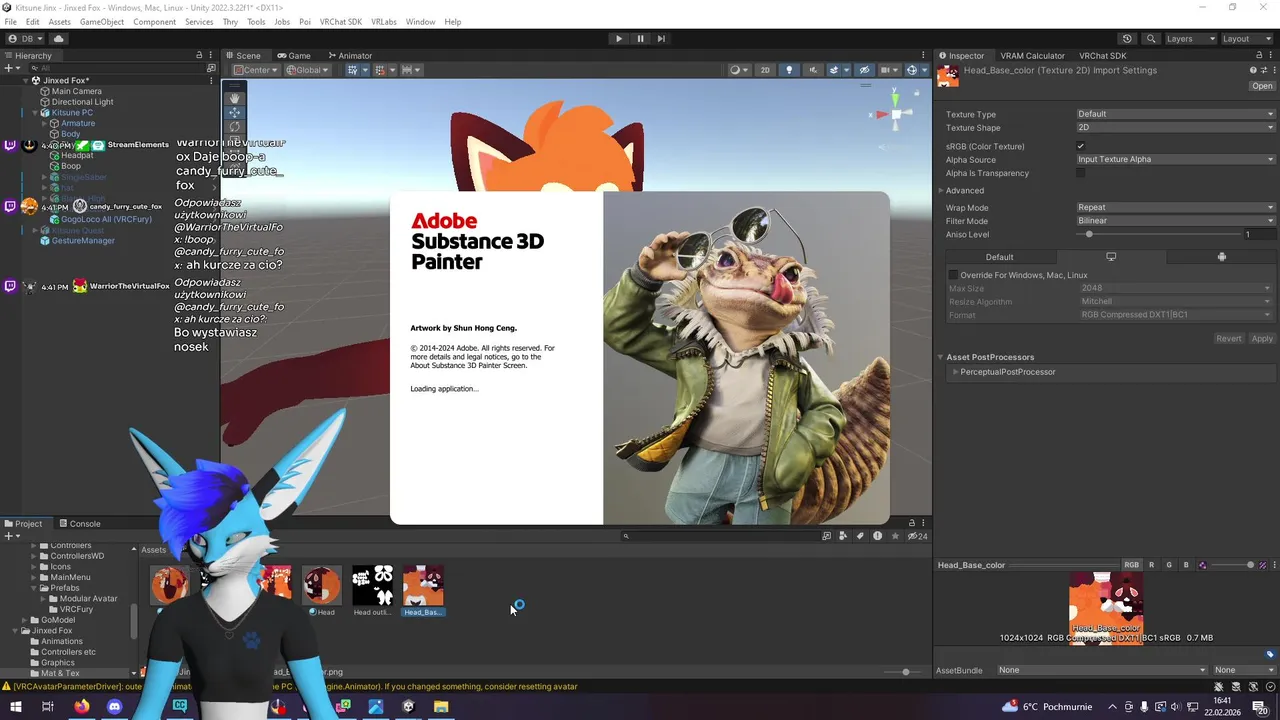Screen dimensions: 1280x720
Task: Switch to the VRAM Calculator tab
Action: coord(1032,56)
